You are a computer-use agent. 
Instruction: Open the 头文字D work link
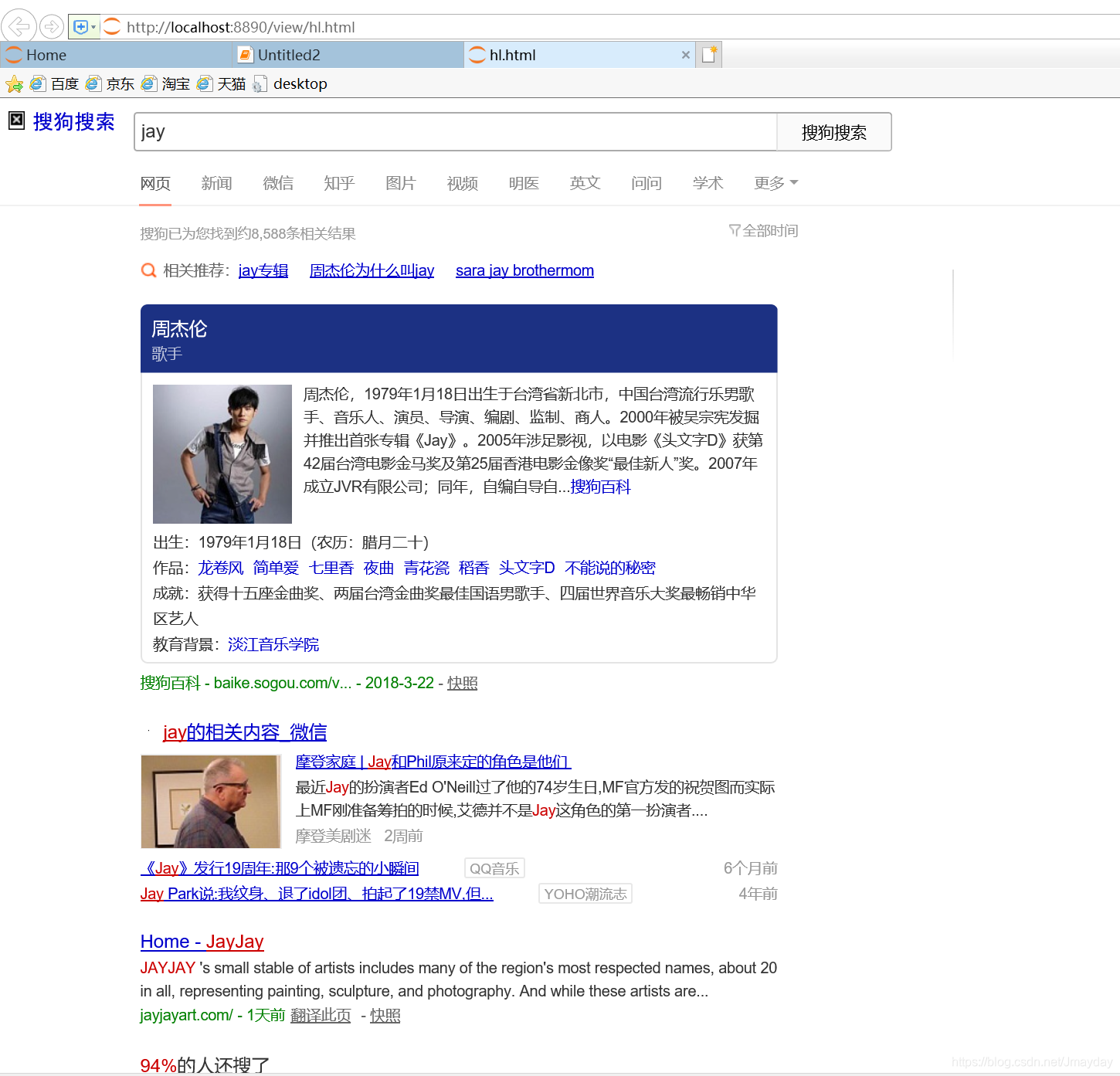pos(527,568)
